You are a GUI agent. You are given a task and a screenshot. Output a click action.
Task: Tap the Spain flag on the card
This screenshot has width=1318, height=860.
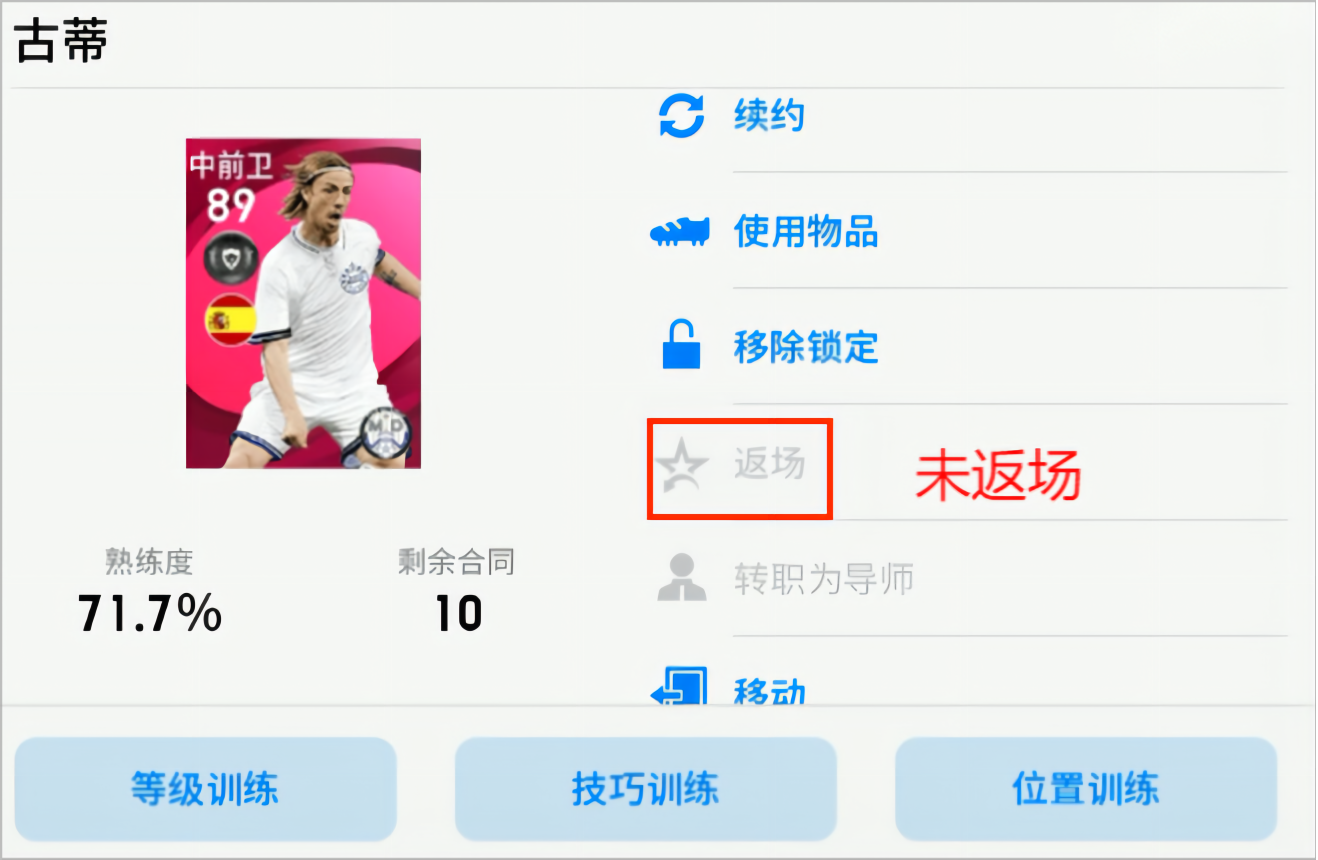click(x=231, y=320)
